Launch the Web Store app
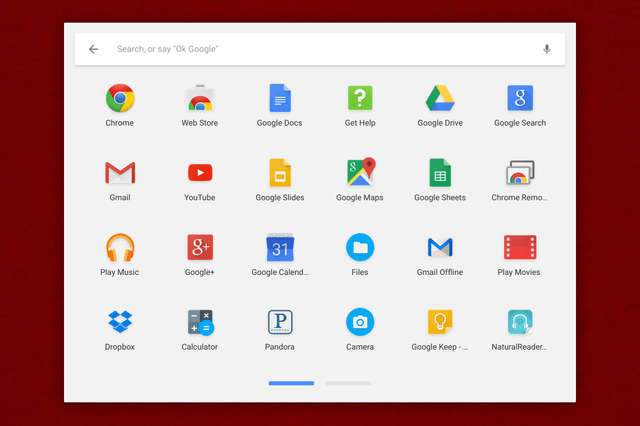Screen dimensions: 640x426 coord(200,98)
